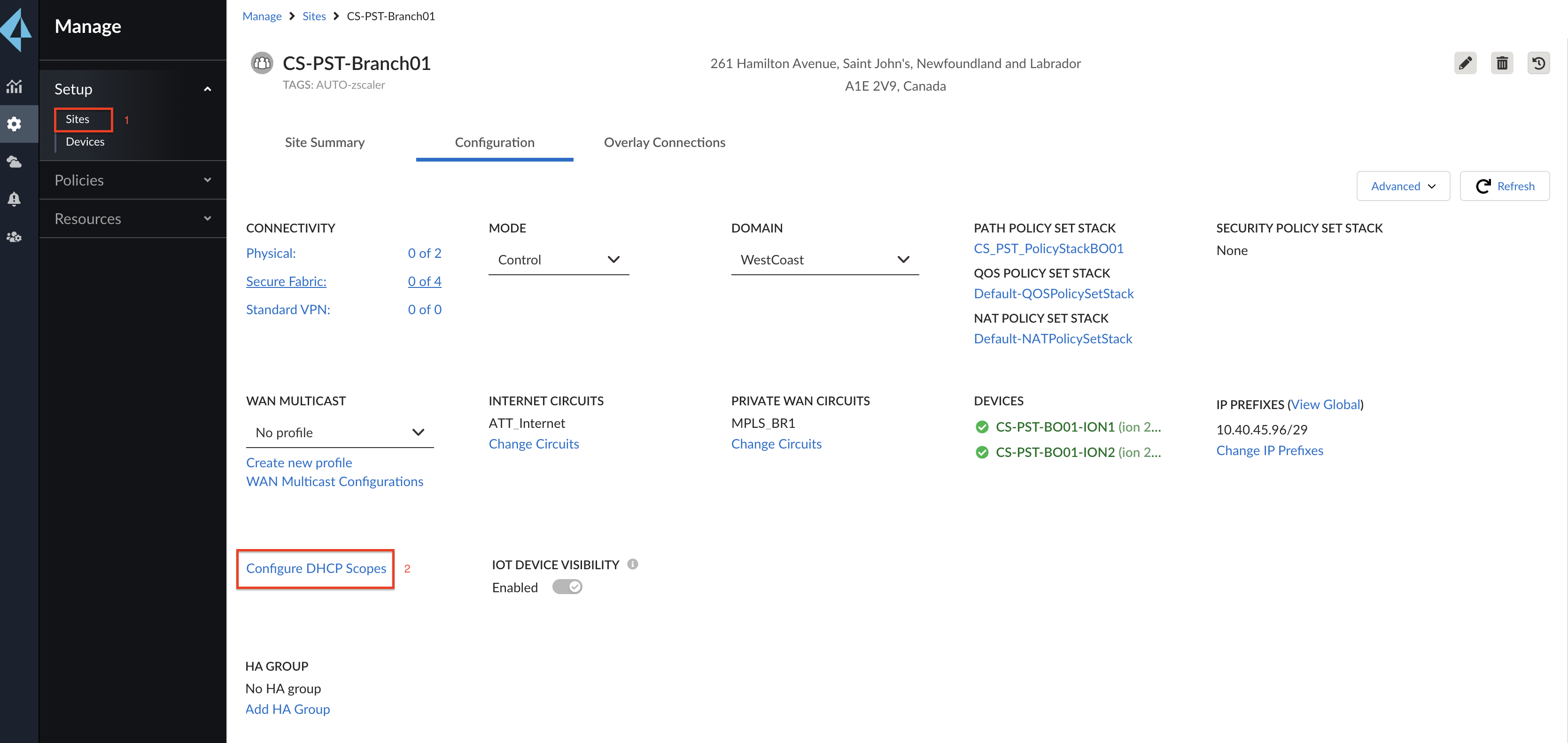Open the Mode Control dropdown

click(558, 260)
